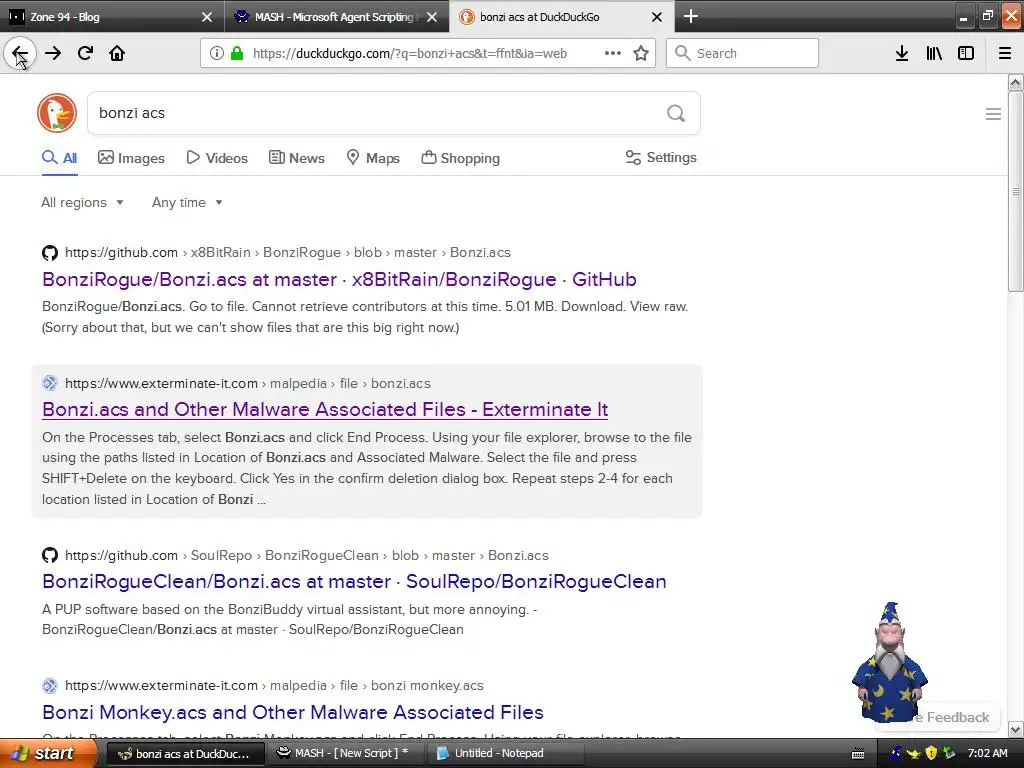Go back with the browser back arrow
This screenshot has height=768, width=1024.
20,54
